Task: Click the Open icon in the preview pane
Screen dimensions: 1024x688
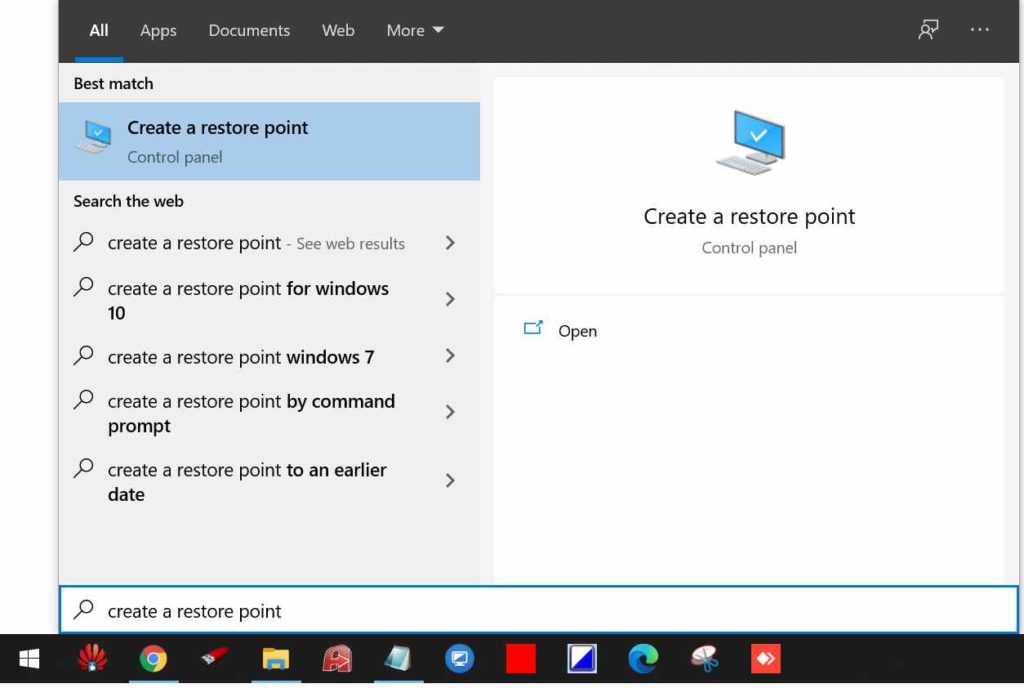Action: 533,328
